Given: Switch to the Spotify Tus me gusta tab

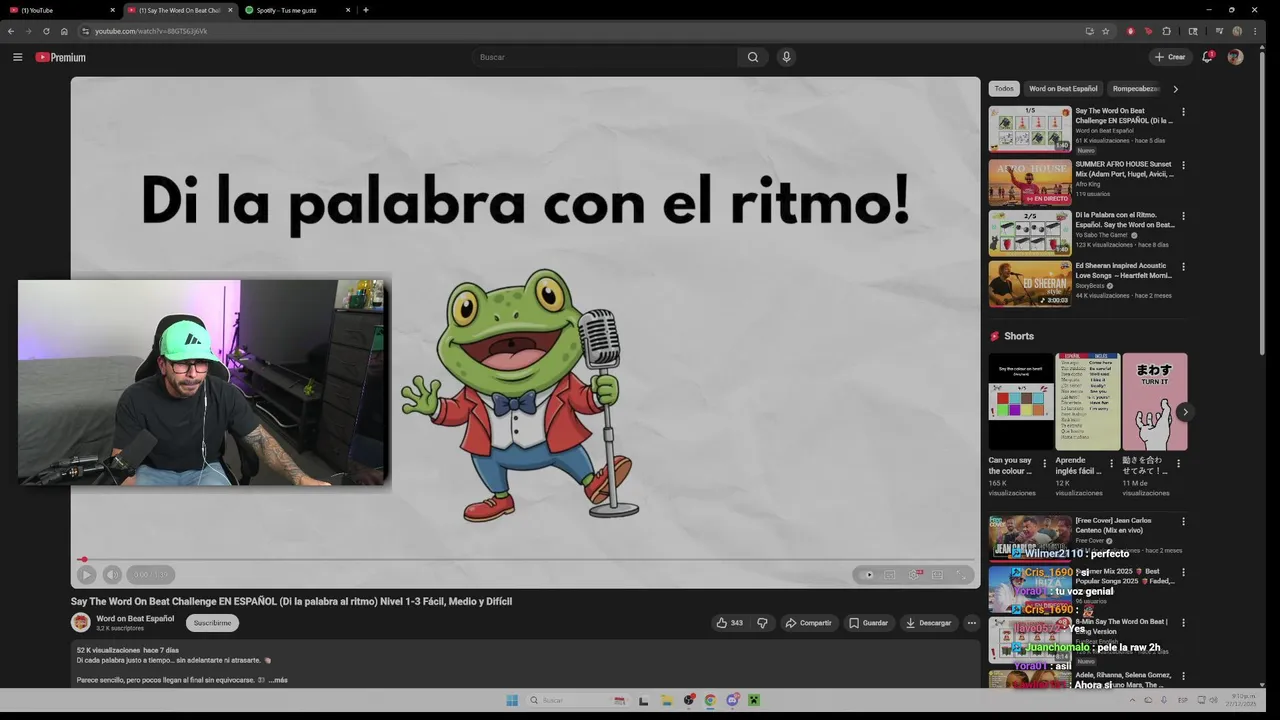Looking at the screenshot, I should 298,10.
